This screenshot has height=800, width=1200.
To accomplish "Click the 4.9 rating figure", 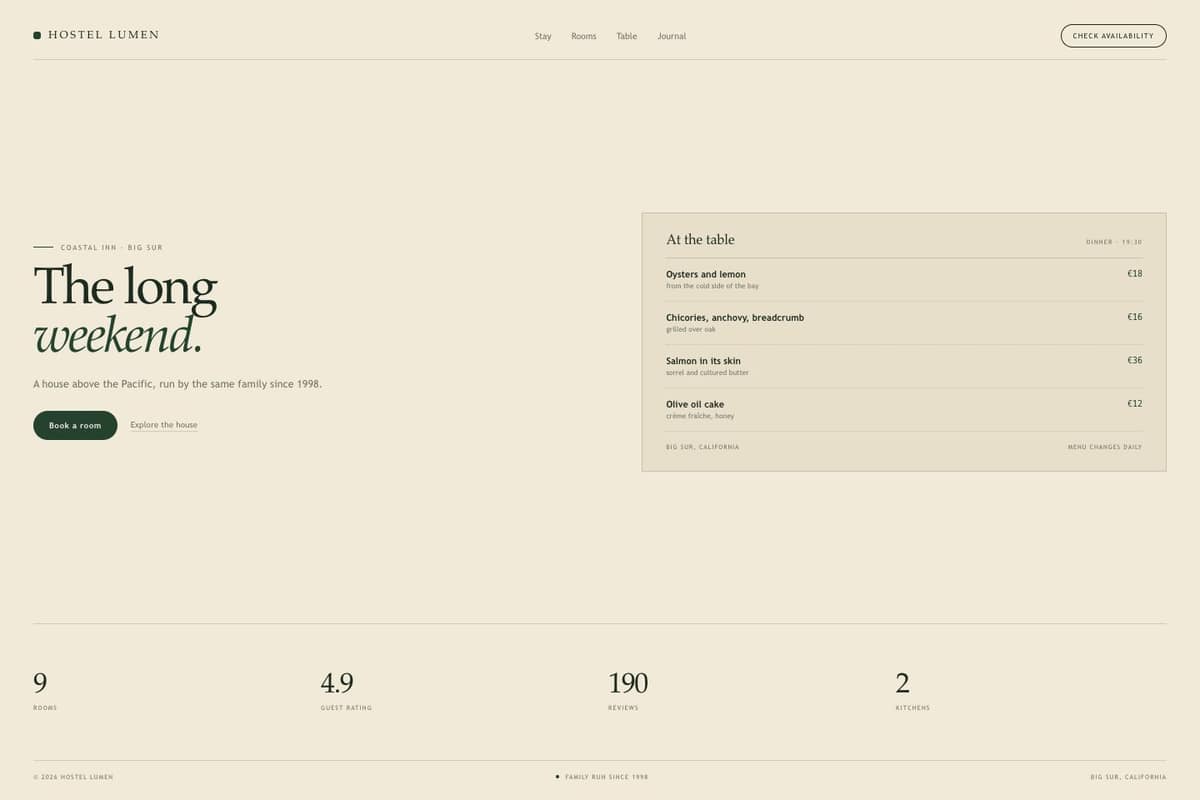I will 337,683.
